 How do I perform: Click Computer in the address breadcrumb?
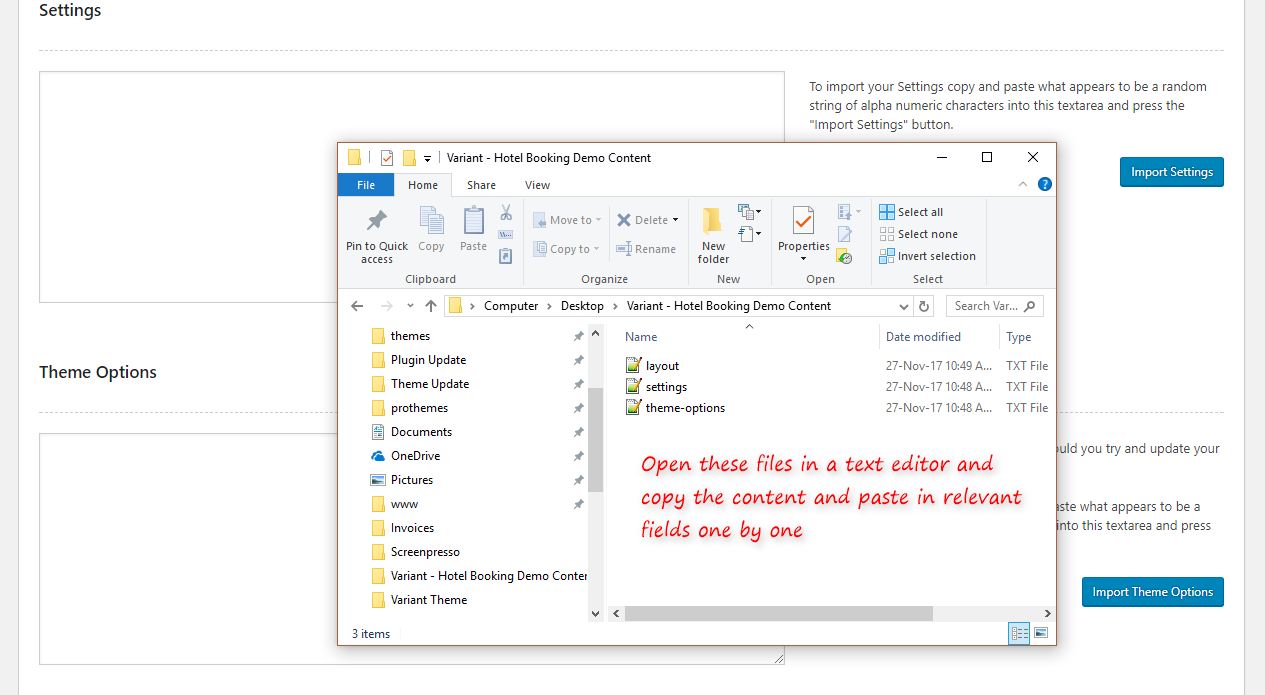tap(511, 306)
